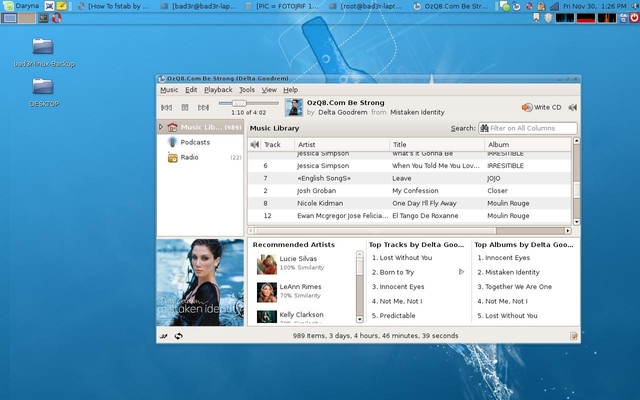The width and height of the screenshot is (640, 400).
Task: Click the Delta Goodrem cover thumbnail in header
Action: click(x=293, y=107)
